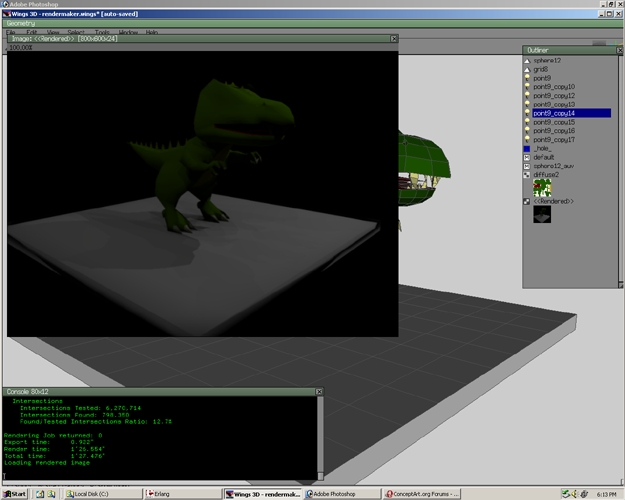This screenshot has height=500, width=625.
Task: Open the Windows Start menu
Action: click(15, 494)
